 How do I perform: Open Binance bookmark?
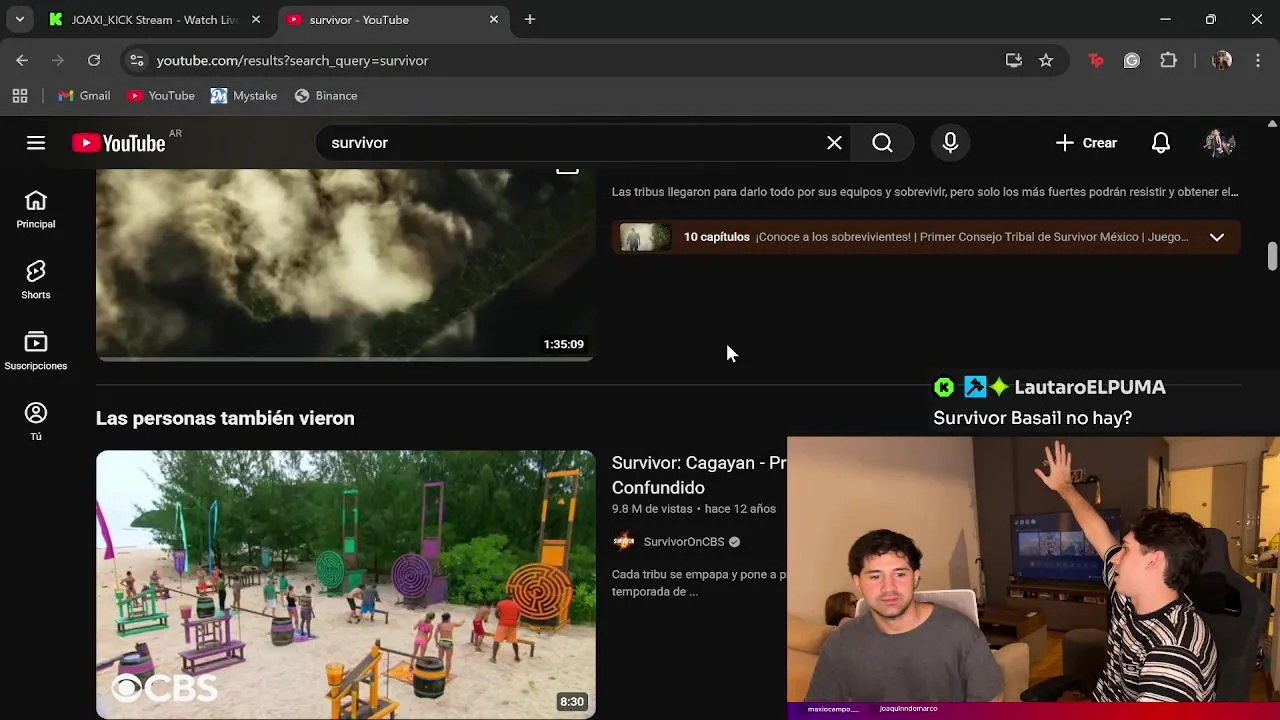326,96
